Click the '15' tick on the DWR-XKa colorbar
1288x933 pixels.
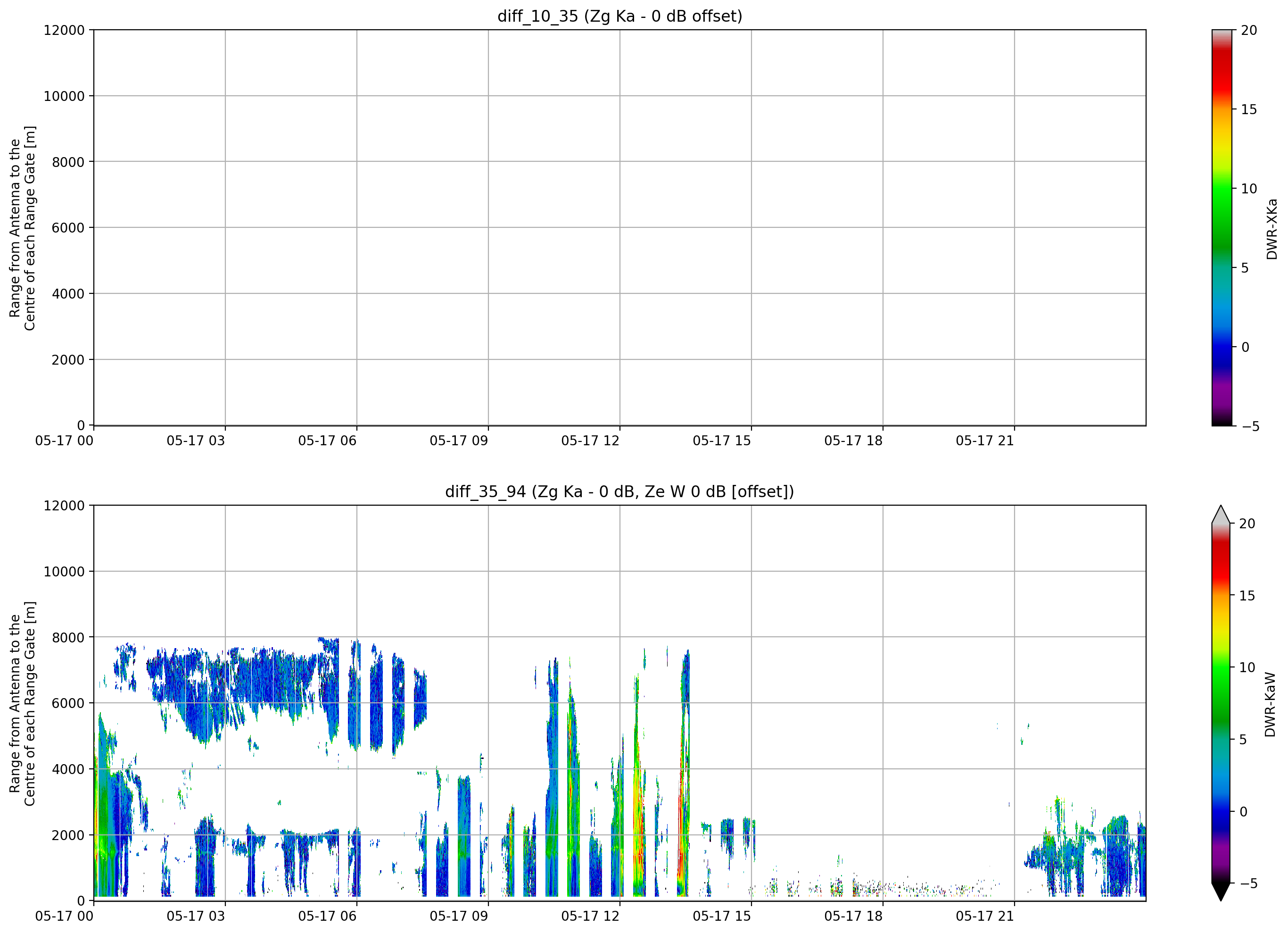click(x=1249, y=109)
